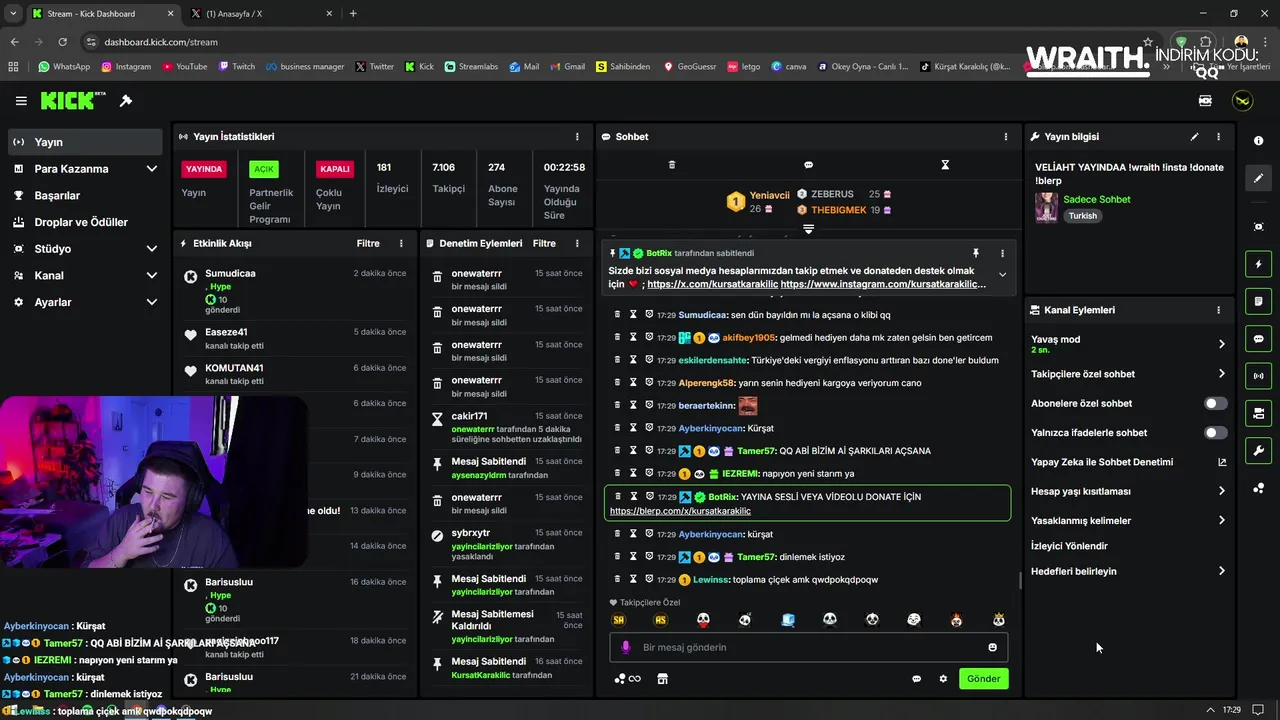Screen dimensions: 1280x720
Task: Send message with the Gönder button
Action: (983, 679)
